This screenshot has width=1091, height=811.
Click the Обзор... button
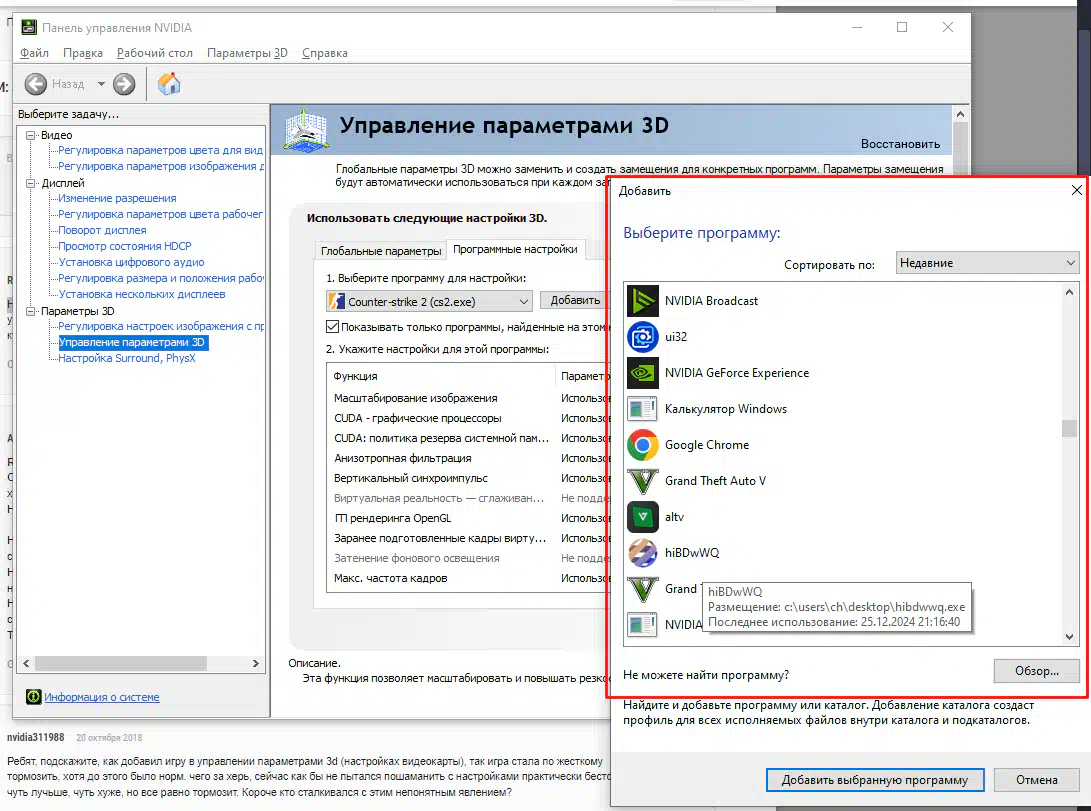1037,671
